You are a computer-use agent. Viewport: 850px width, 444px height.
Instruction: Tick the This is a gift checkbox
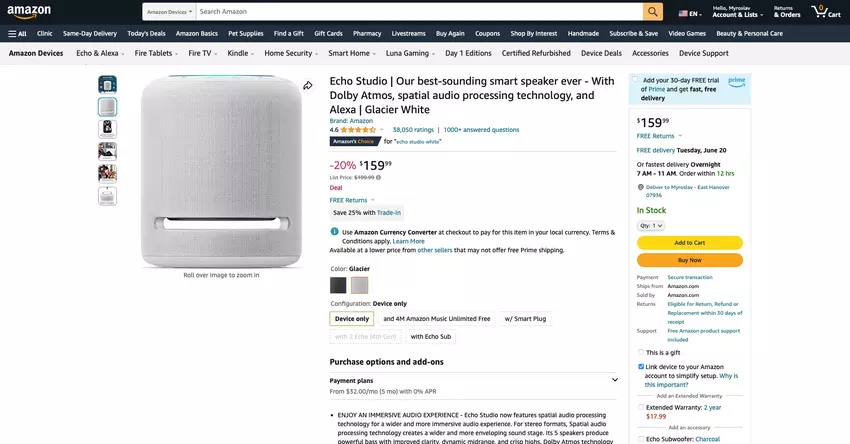coord(641,352)
